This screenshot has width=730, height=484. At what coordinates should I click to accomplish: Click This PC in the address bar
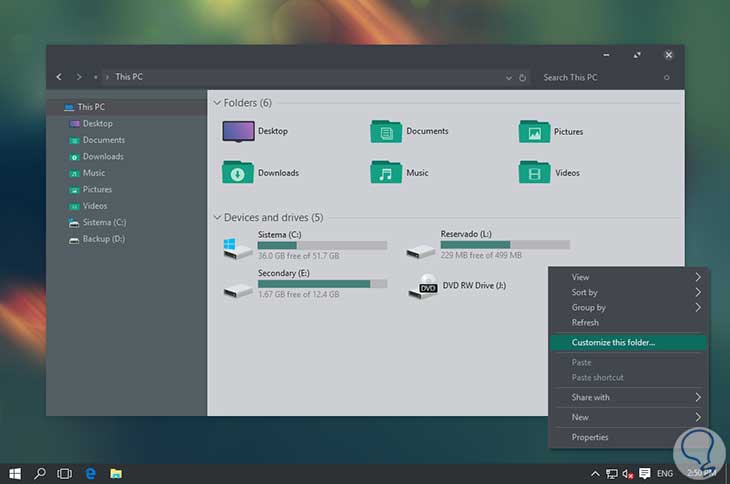[129, 77]
